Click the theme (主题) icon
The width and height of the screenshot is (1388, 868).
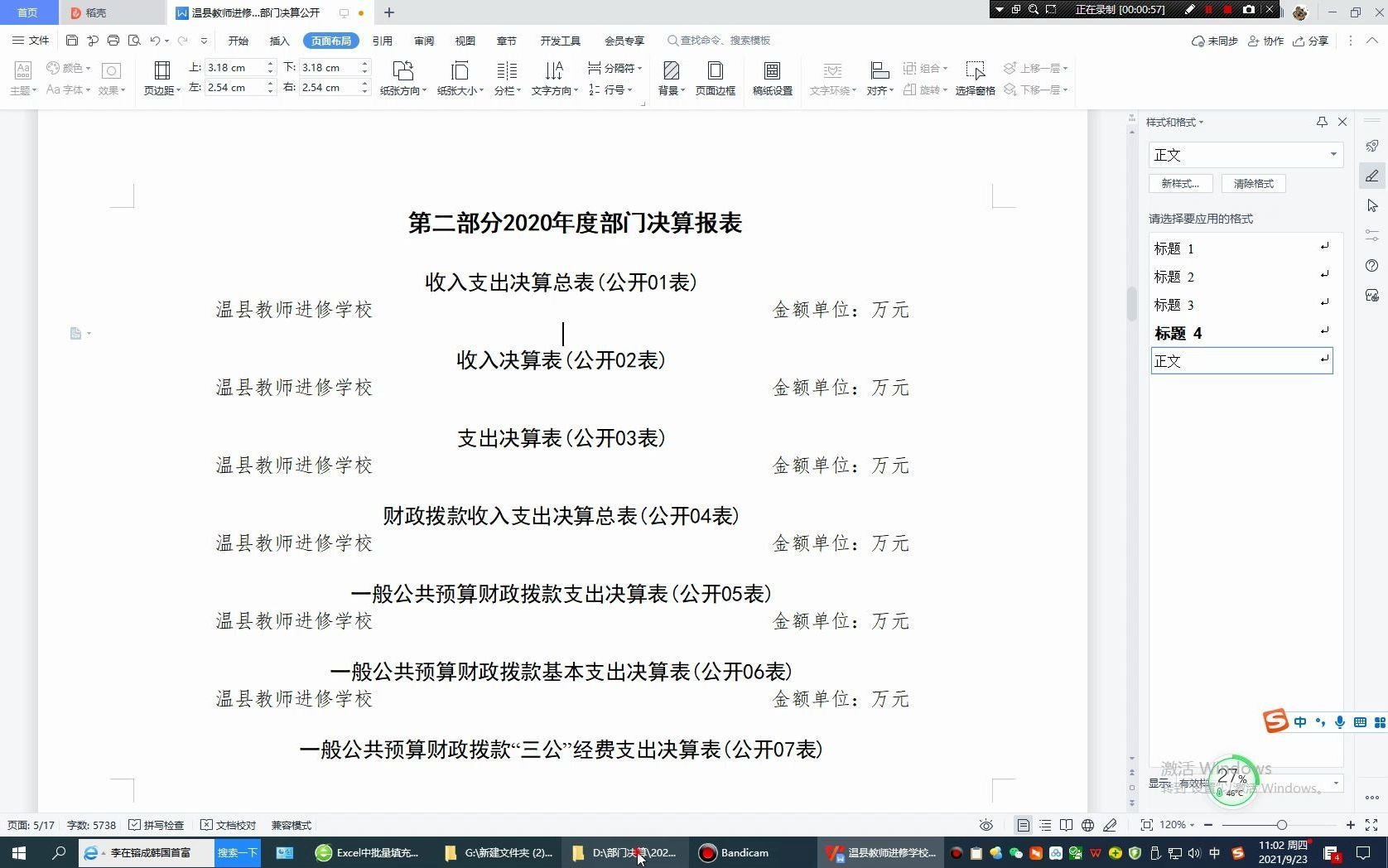point(23,79)
